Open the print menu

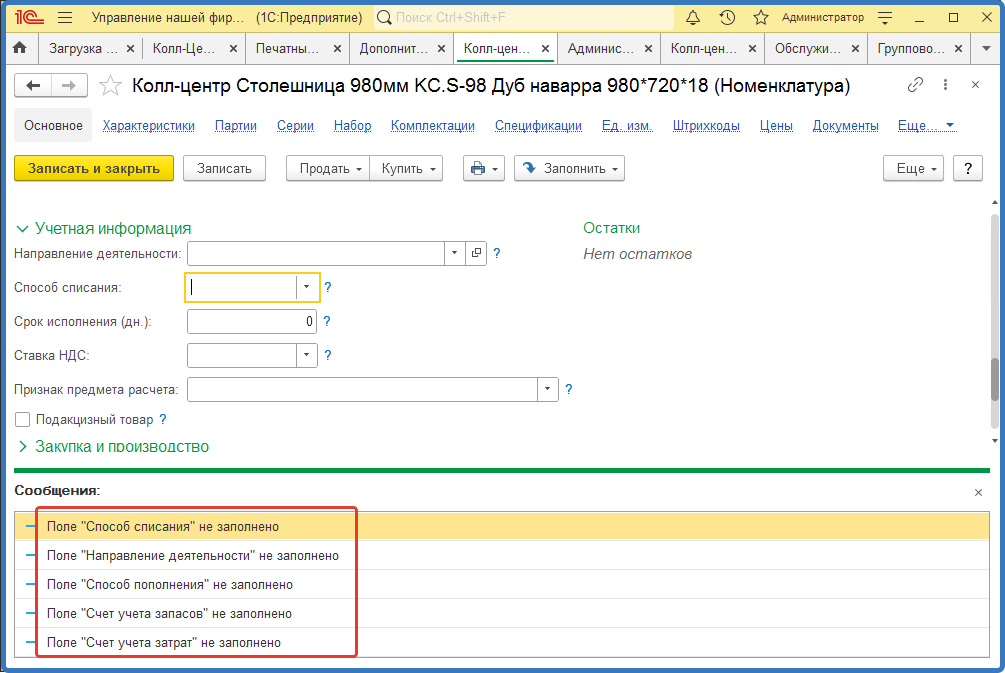(x=484, y=169)
